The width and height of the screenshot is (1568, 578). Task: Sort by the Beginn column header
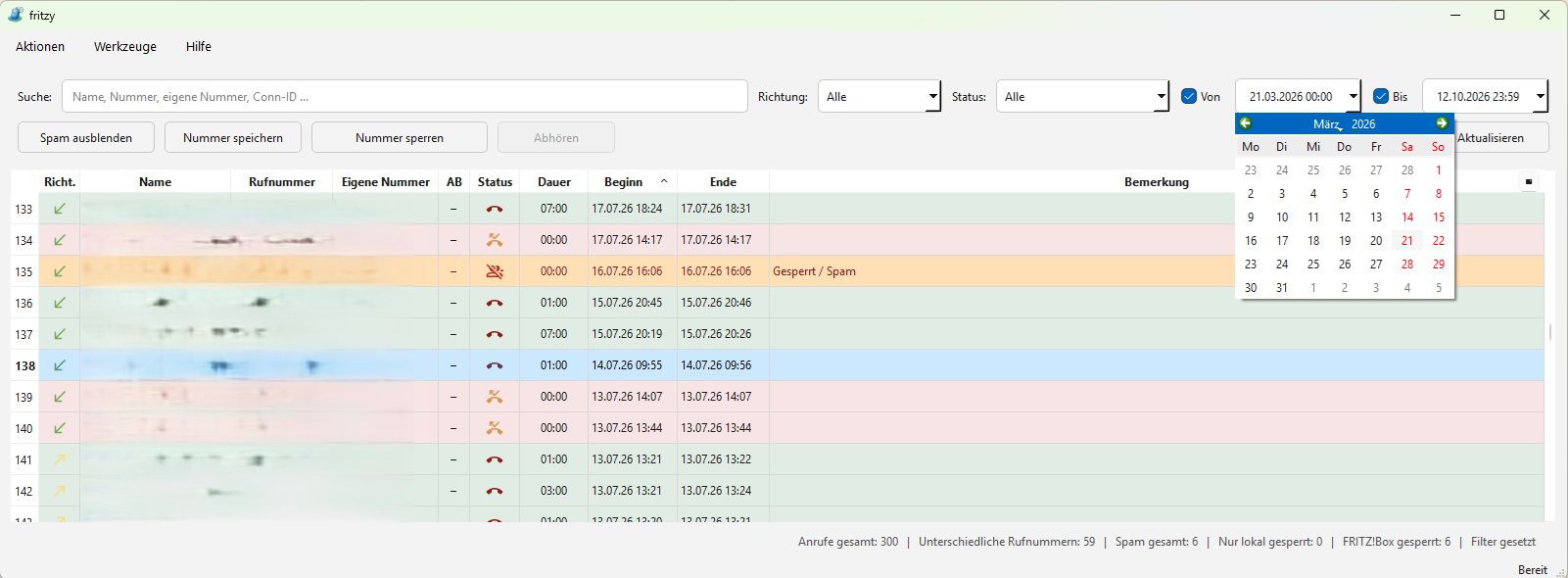[x=632, y=181]
